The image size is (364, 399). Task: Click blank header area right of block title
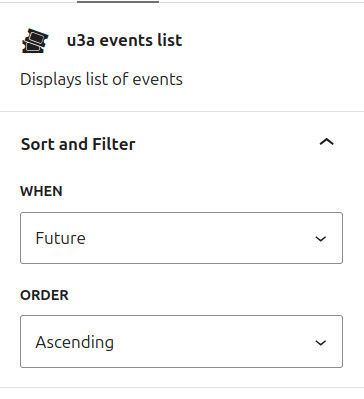coord(270,40)
